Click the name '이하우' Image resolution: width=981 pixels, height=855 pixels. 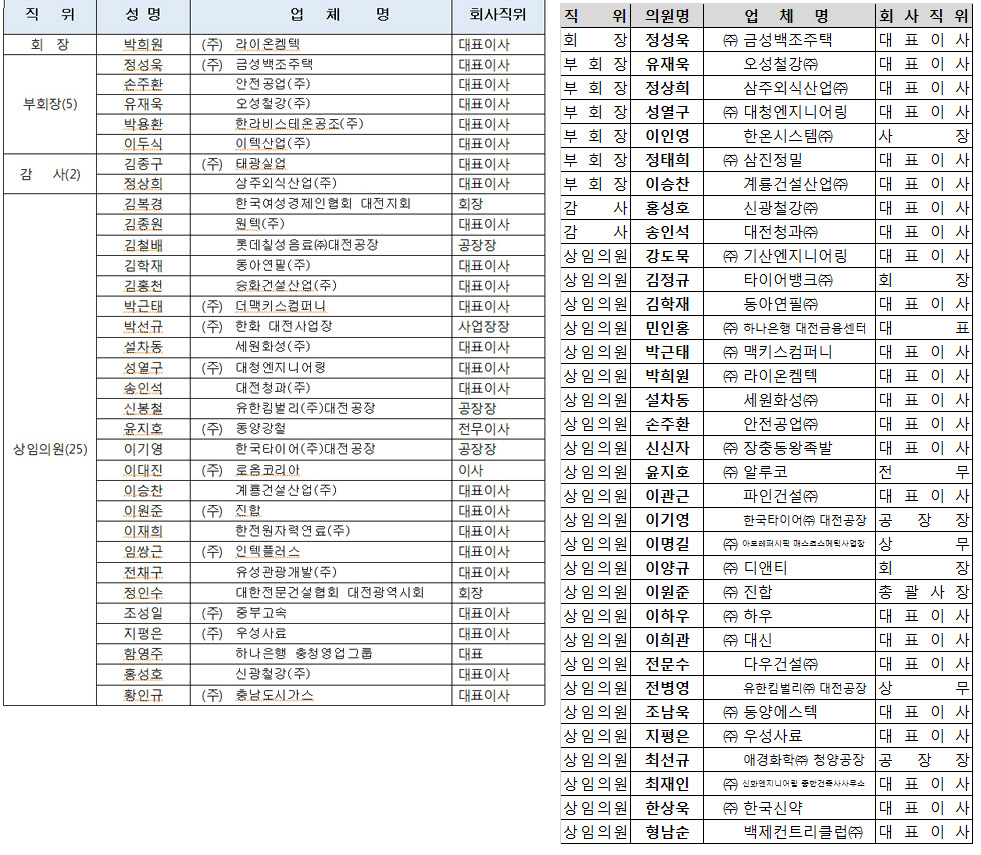click(667, 616)
